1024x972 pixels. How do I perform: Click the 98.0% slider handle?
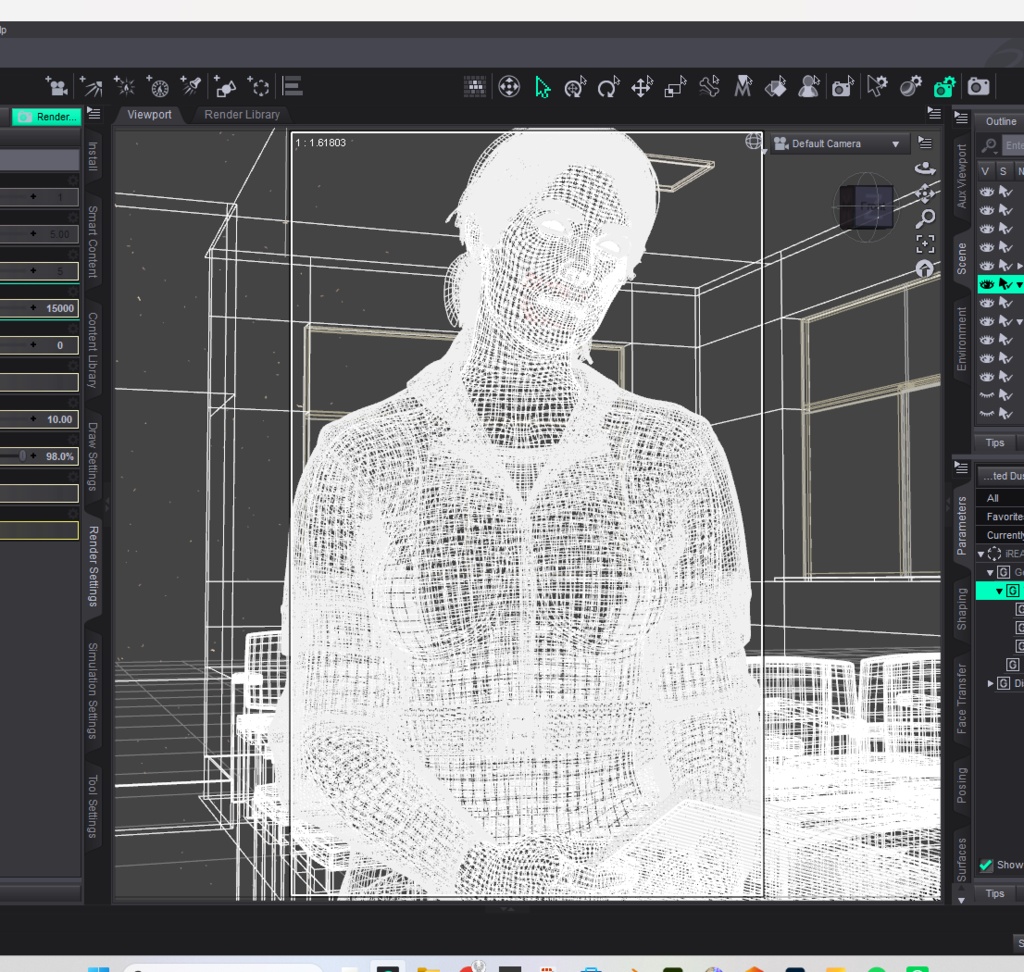coord(23,456)
